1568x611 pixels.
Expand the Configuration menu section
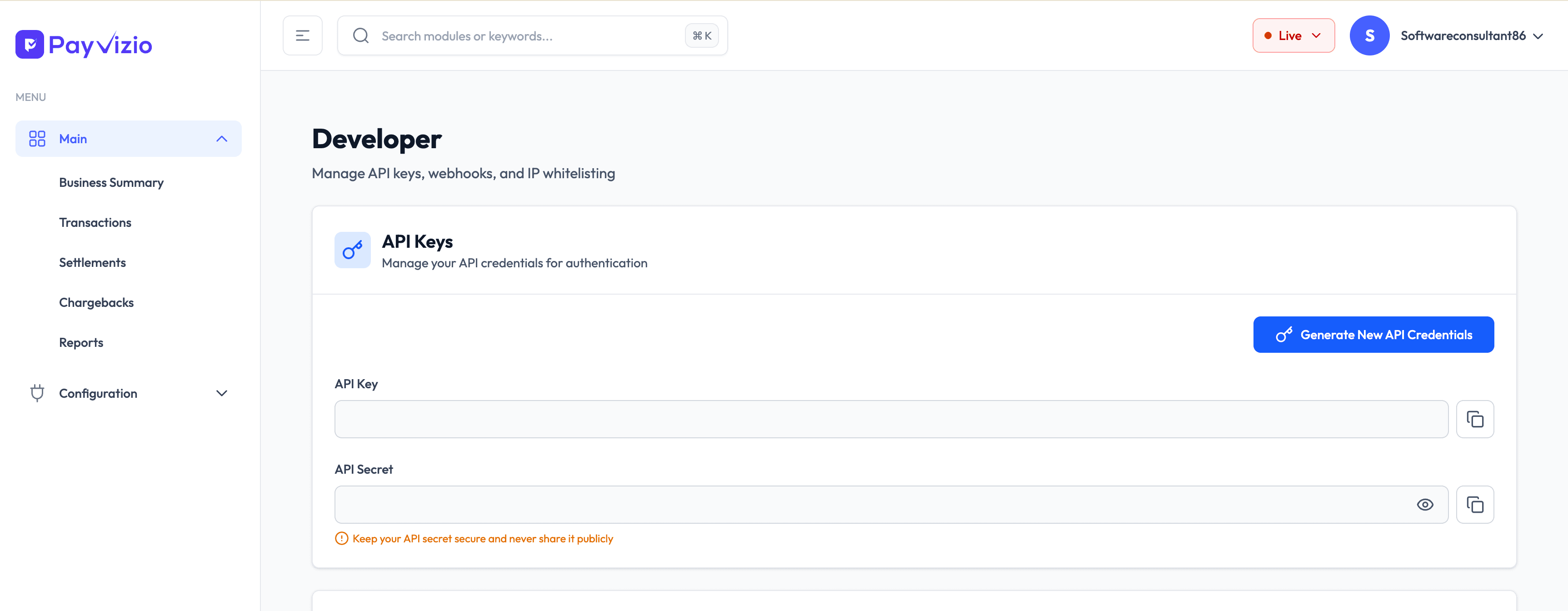pos(222,393)
